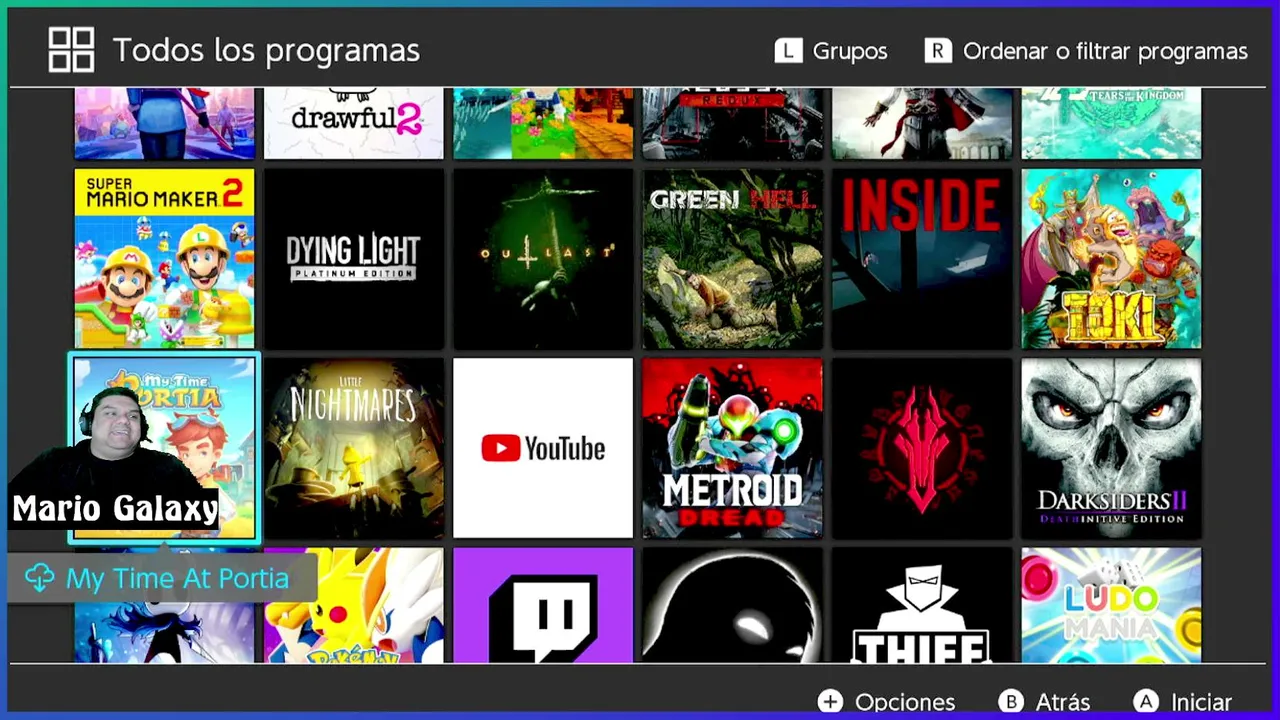Image resolution: width=1280 pixels, height=720 pixels.
Task: Select the white hooded assassin tile
Action: pos(922,123)
